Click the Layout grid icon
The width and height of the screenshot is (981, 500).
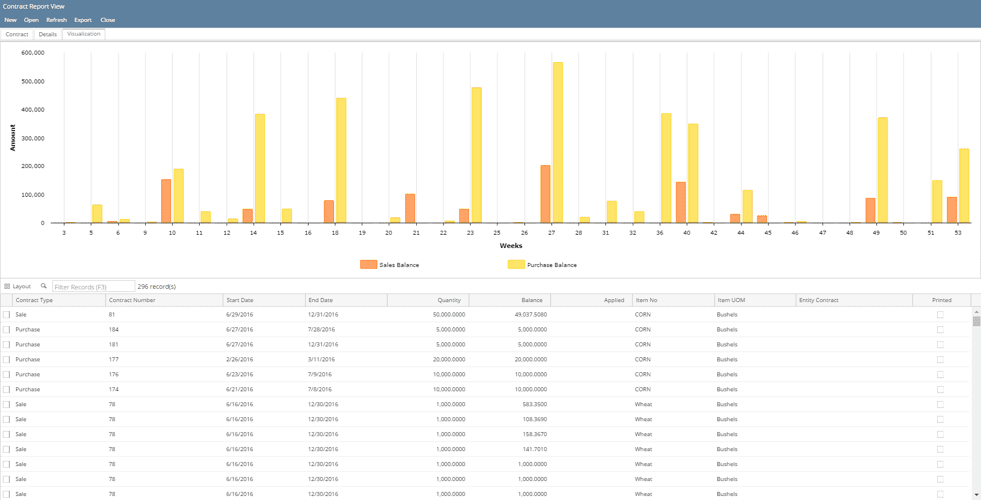click(7, 287)
